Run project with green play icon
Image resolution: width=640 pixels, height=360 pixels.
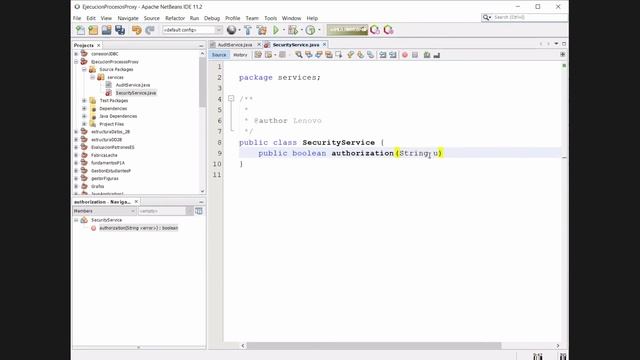pyautogui.click(x=276, y=30)
